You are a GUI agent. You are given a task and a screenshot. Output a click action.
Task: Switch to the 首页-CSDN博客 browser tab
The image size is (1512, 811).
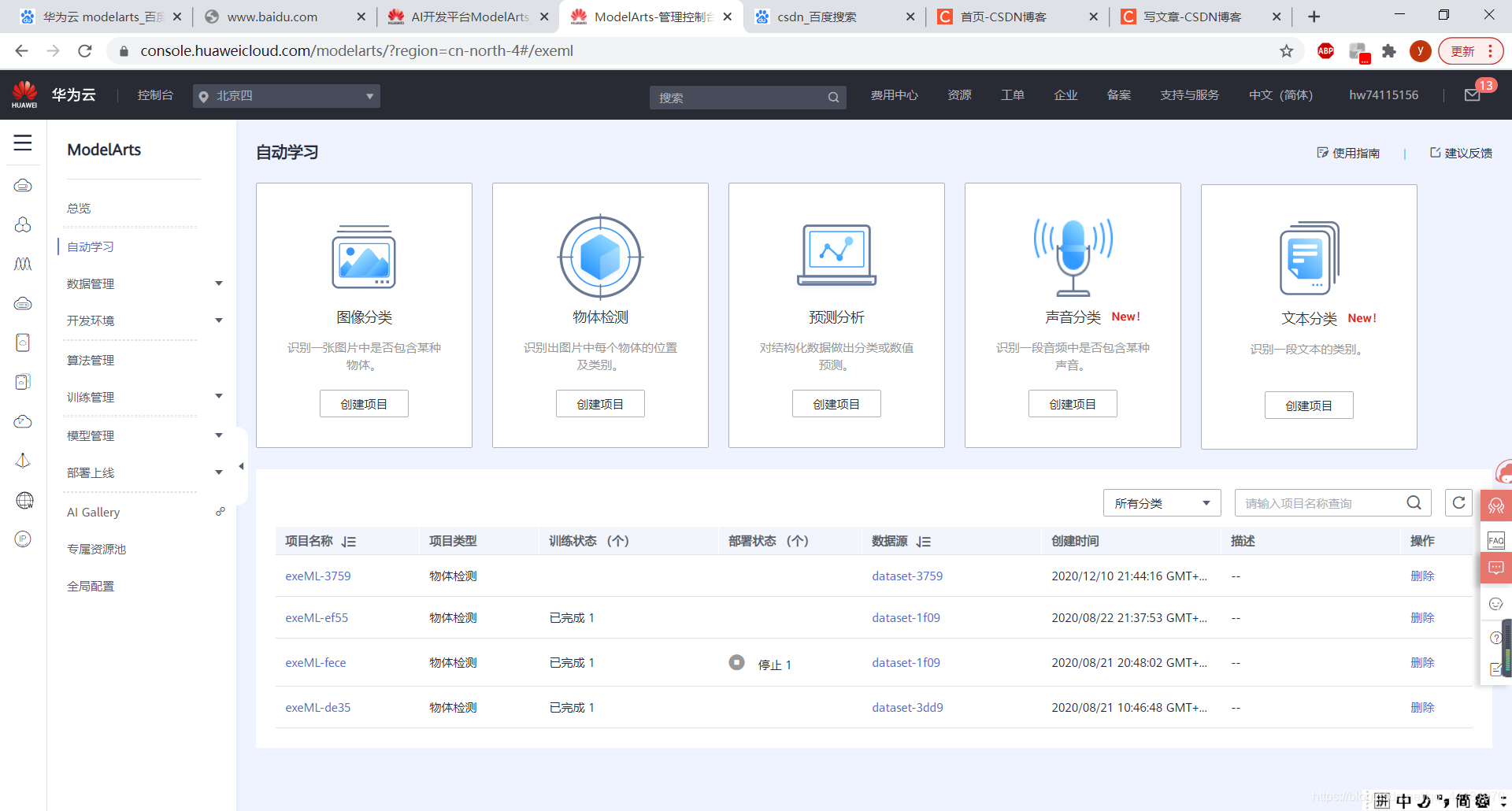point(1016,17)
